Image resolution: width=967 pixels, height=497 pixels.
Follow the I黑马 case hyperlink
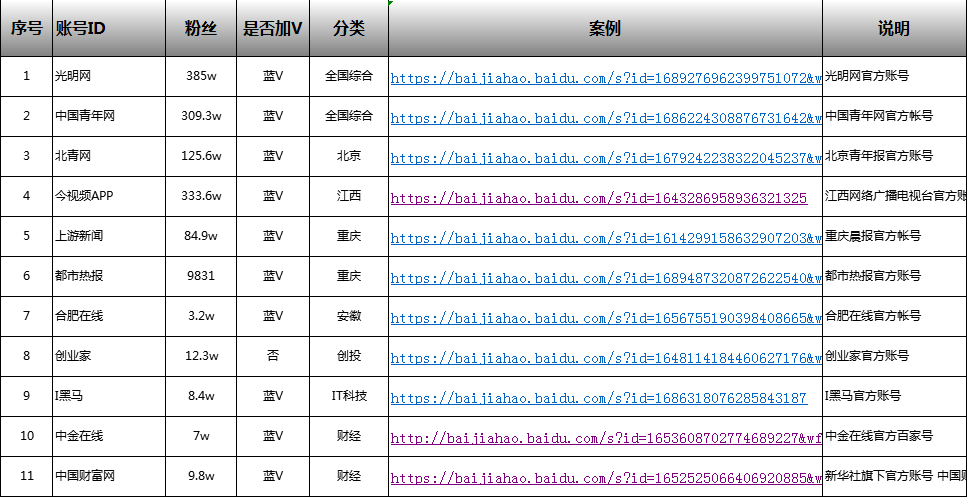coord(598,398)
